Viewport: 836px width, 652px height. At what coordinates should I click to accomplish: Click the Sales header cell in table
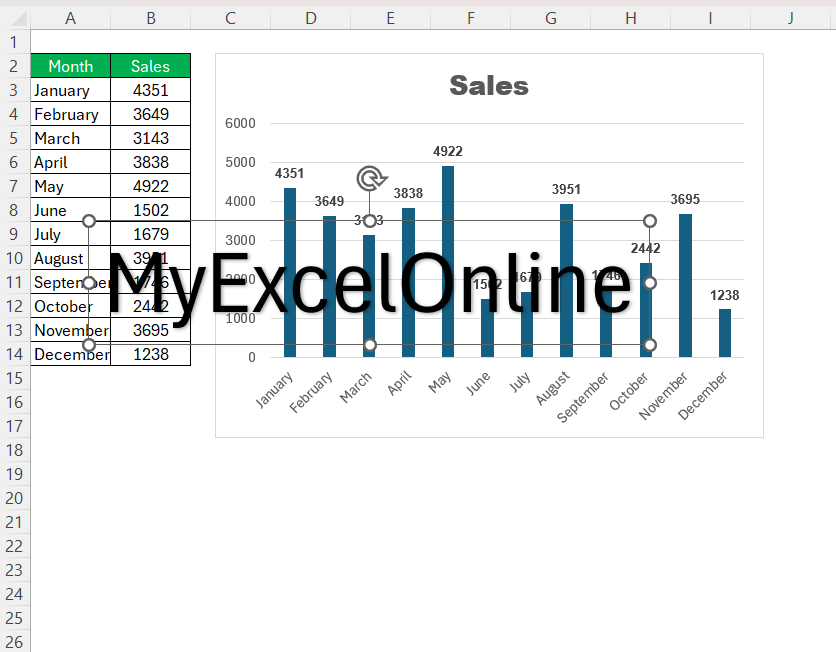[150, 66]
